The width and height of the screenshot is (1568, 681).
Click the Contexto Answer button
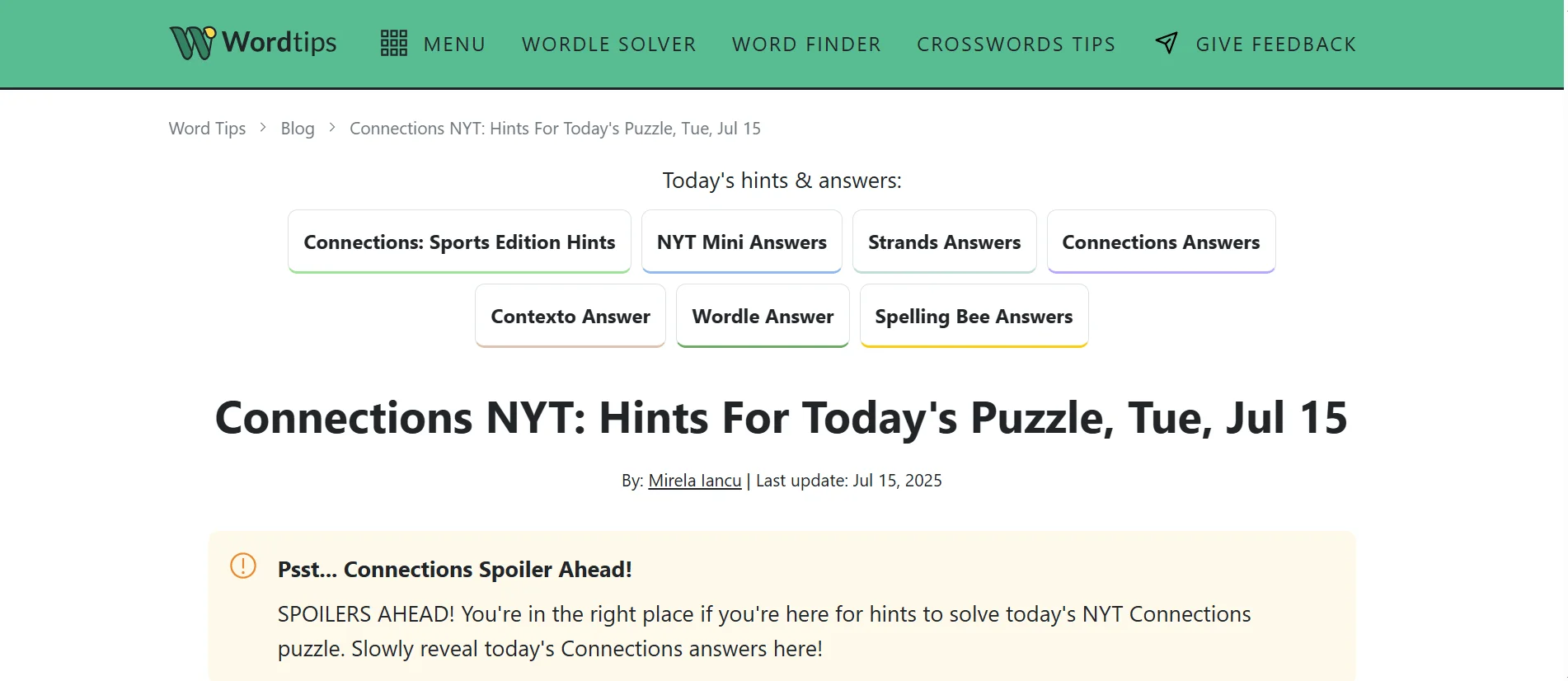coord(570,316)
